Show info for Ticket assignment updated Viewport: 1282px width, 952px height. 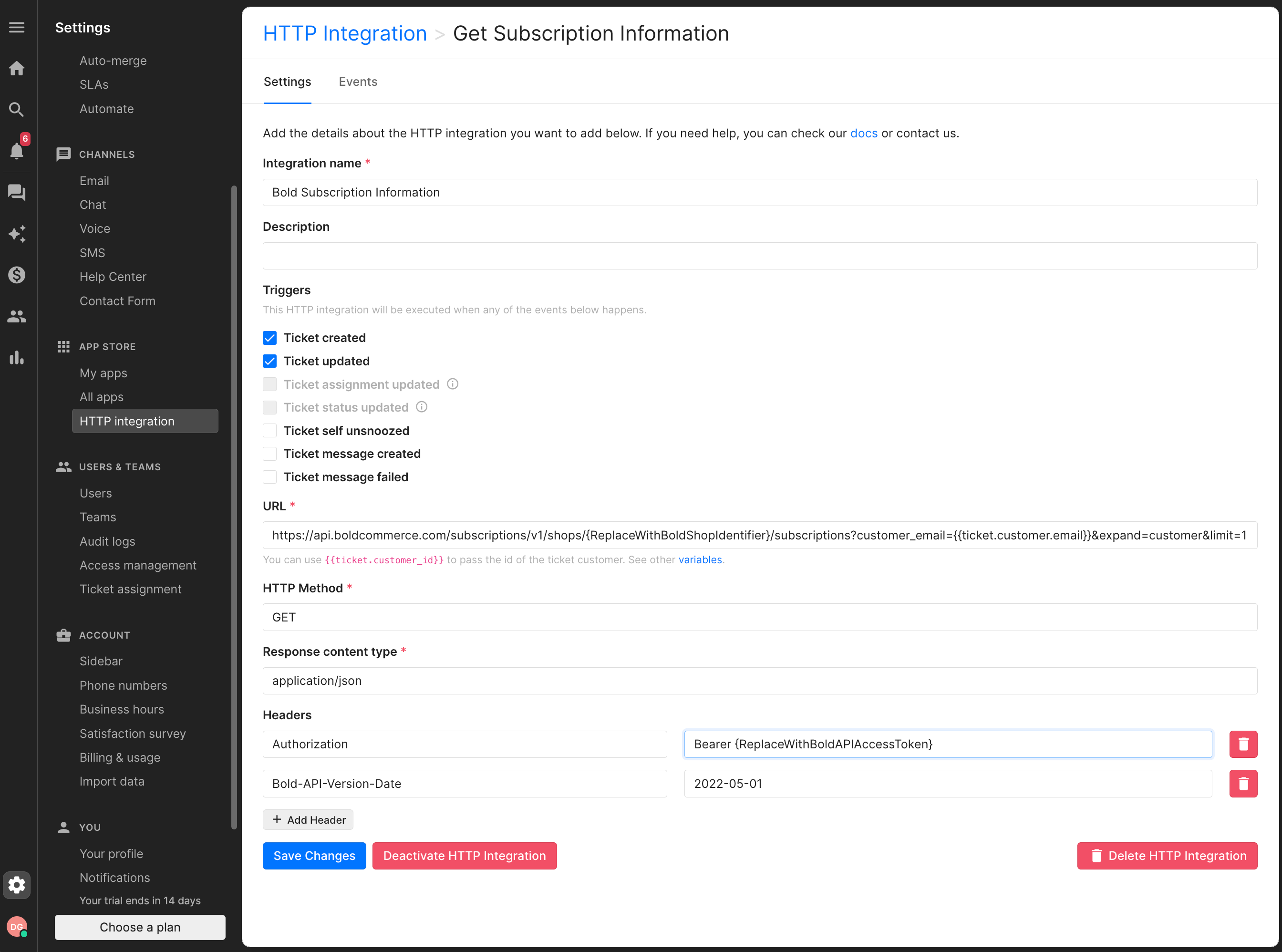(x=453, y=384)
